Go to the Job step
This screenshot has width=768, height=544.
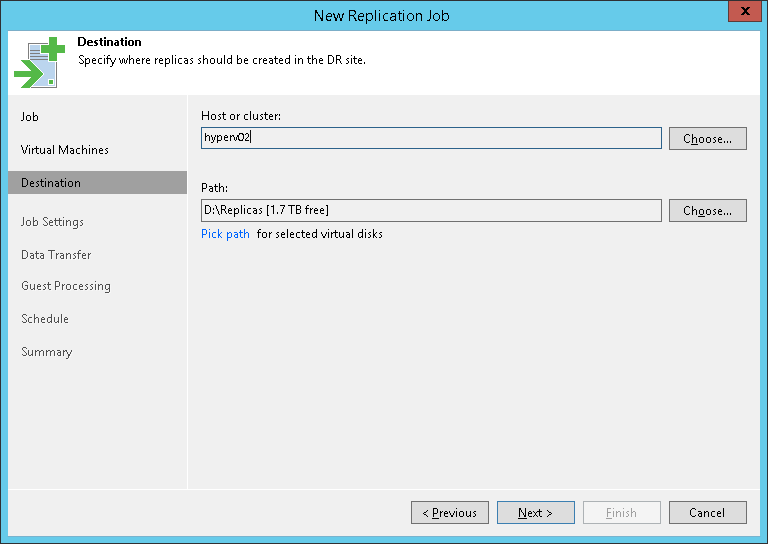pos(30,117)
